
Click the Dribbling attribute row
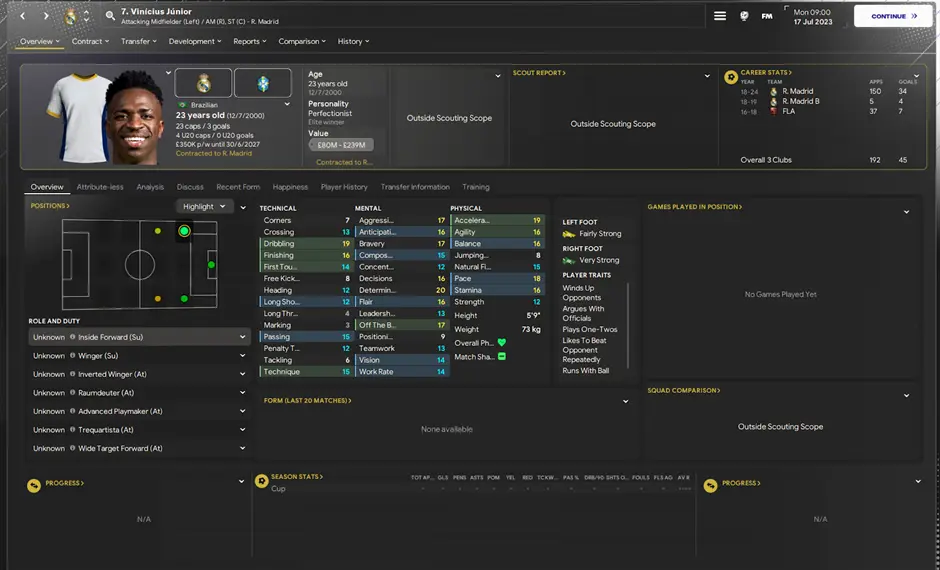coord(306,243)
